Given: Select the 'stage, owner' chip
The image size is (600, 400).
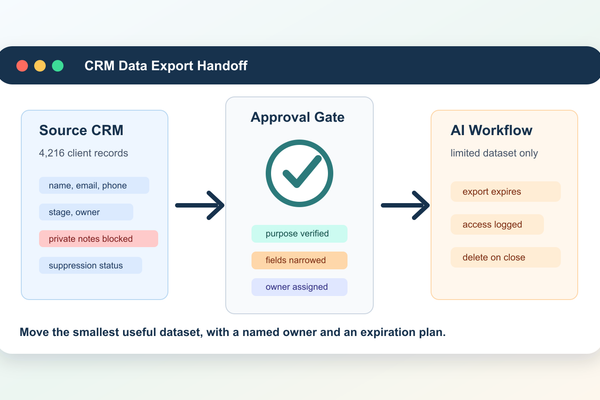Looking at the screenshot, I should pos(86,212).
